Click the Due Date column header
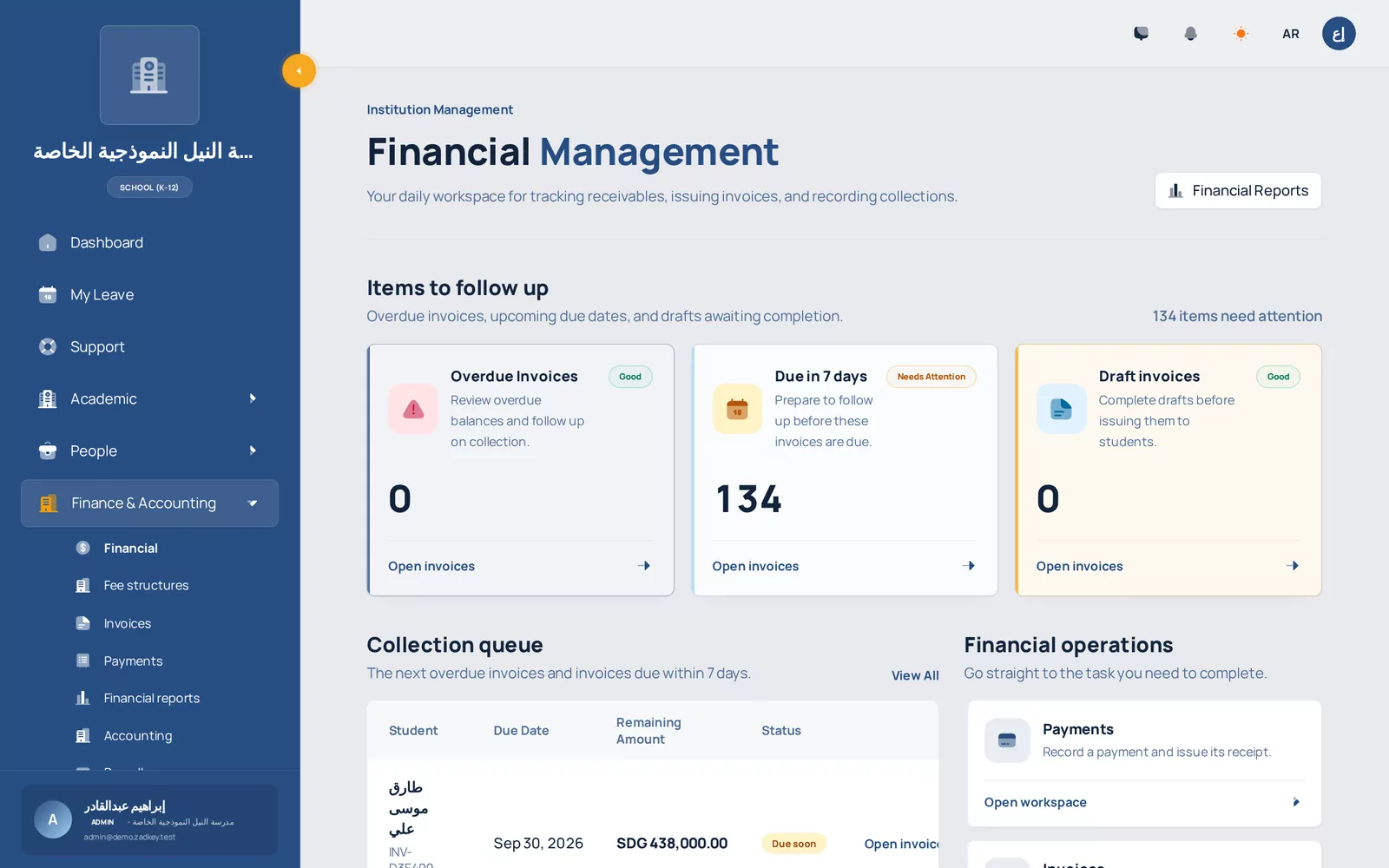Screen dimensions: 1389x868 521,731
